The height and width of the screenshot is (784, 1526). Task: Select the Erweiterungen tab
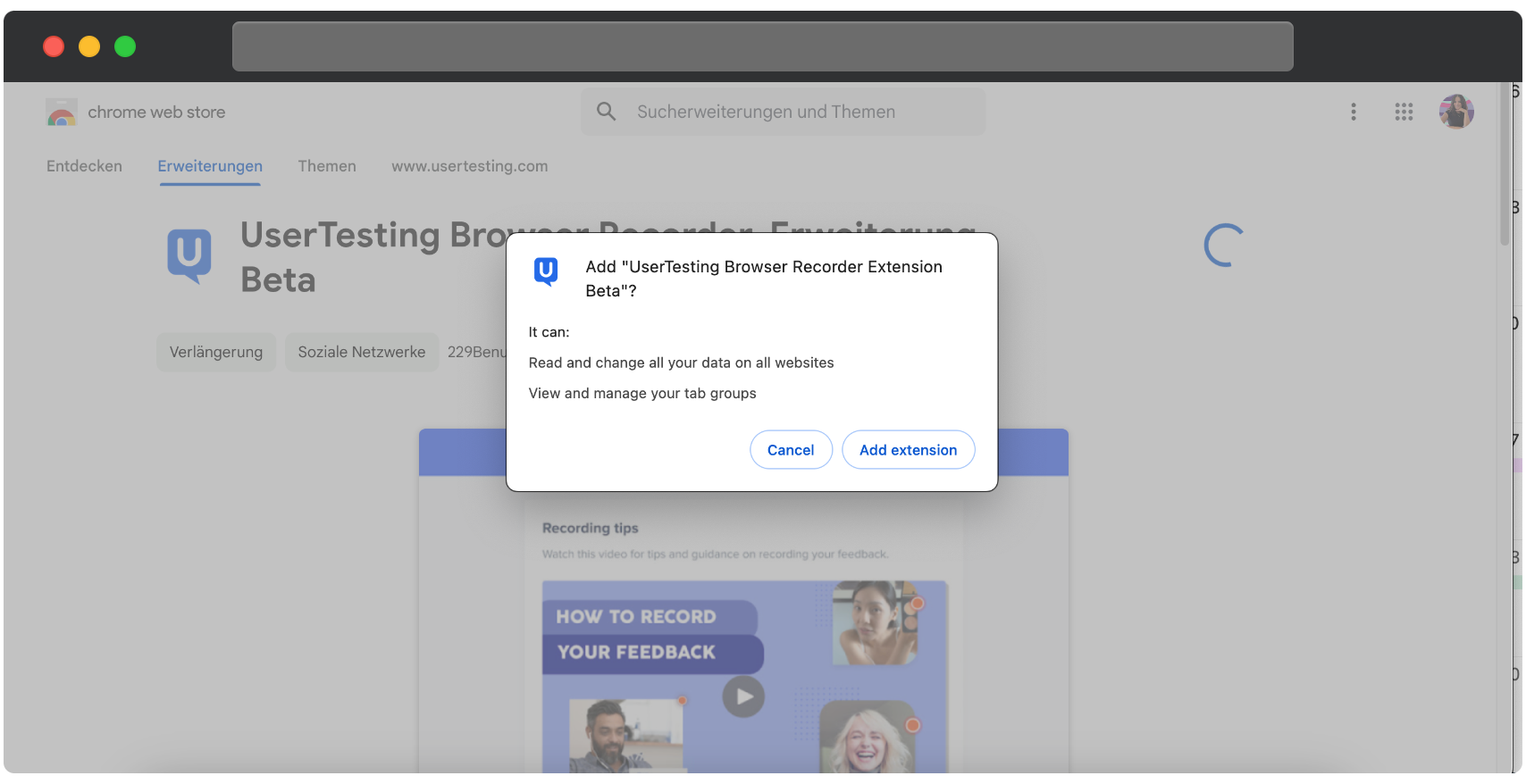tap(210, 166)
